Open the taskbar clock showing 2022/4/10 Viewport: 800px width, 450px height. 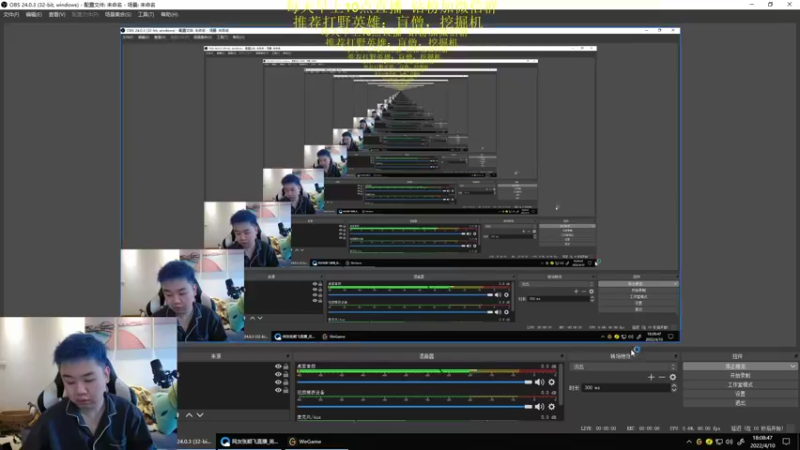point(763,442)
